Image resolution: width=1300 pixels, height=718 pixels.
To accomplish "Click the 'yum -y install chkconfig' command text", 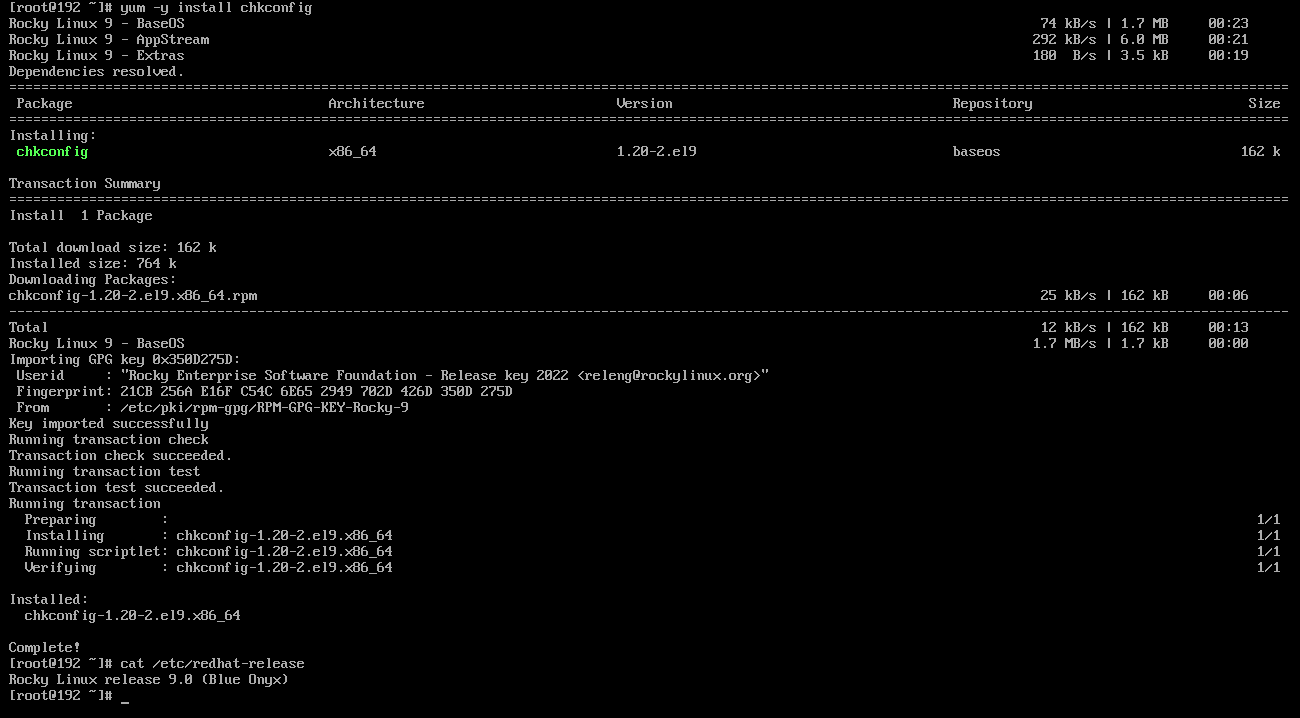I will 216,8.
